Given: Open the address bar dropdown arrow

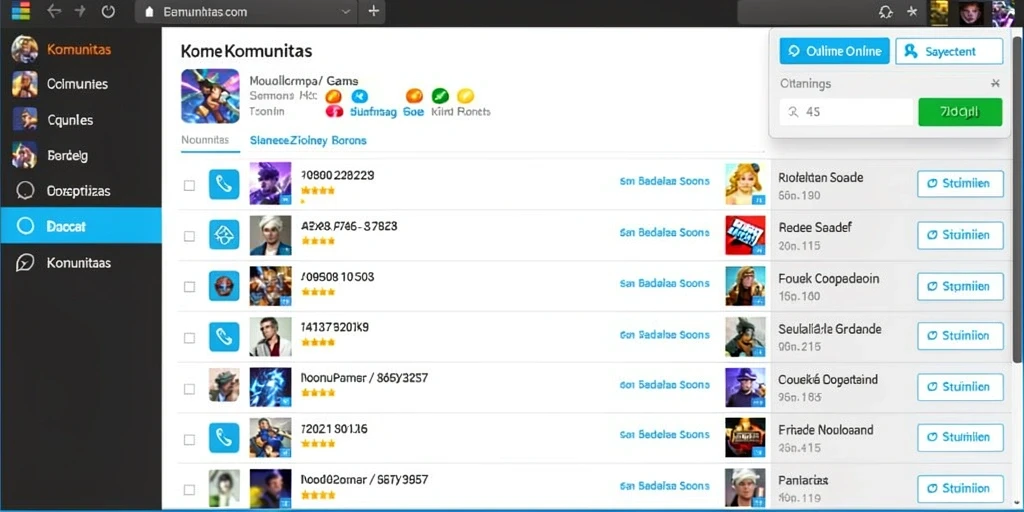Looking at the screenshot, I should [346, 12].
